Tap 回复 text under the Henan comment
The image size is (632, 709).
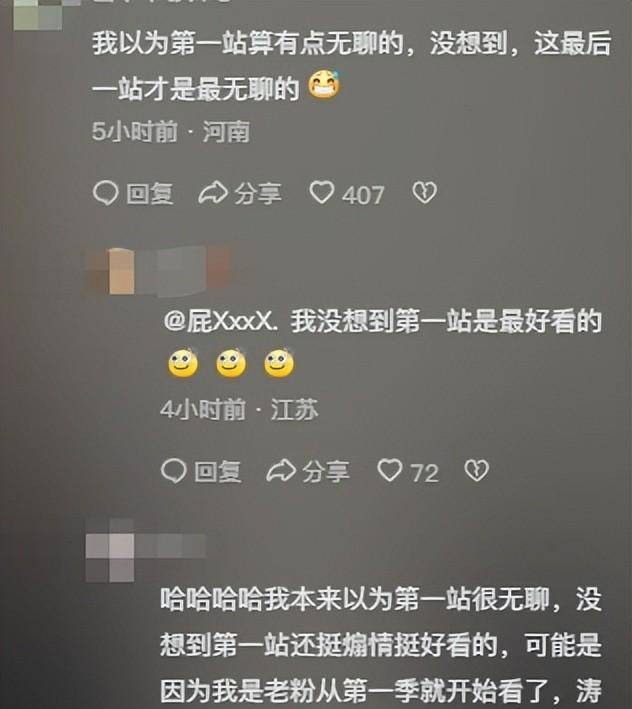point(150,194)
